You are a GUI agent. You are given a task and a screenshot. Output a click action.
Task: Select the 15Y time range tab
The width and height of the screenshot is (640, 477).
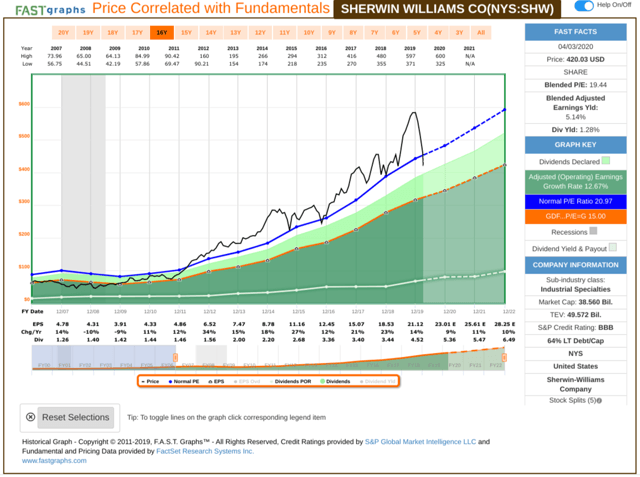point(187,33)
